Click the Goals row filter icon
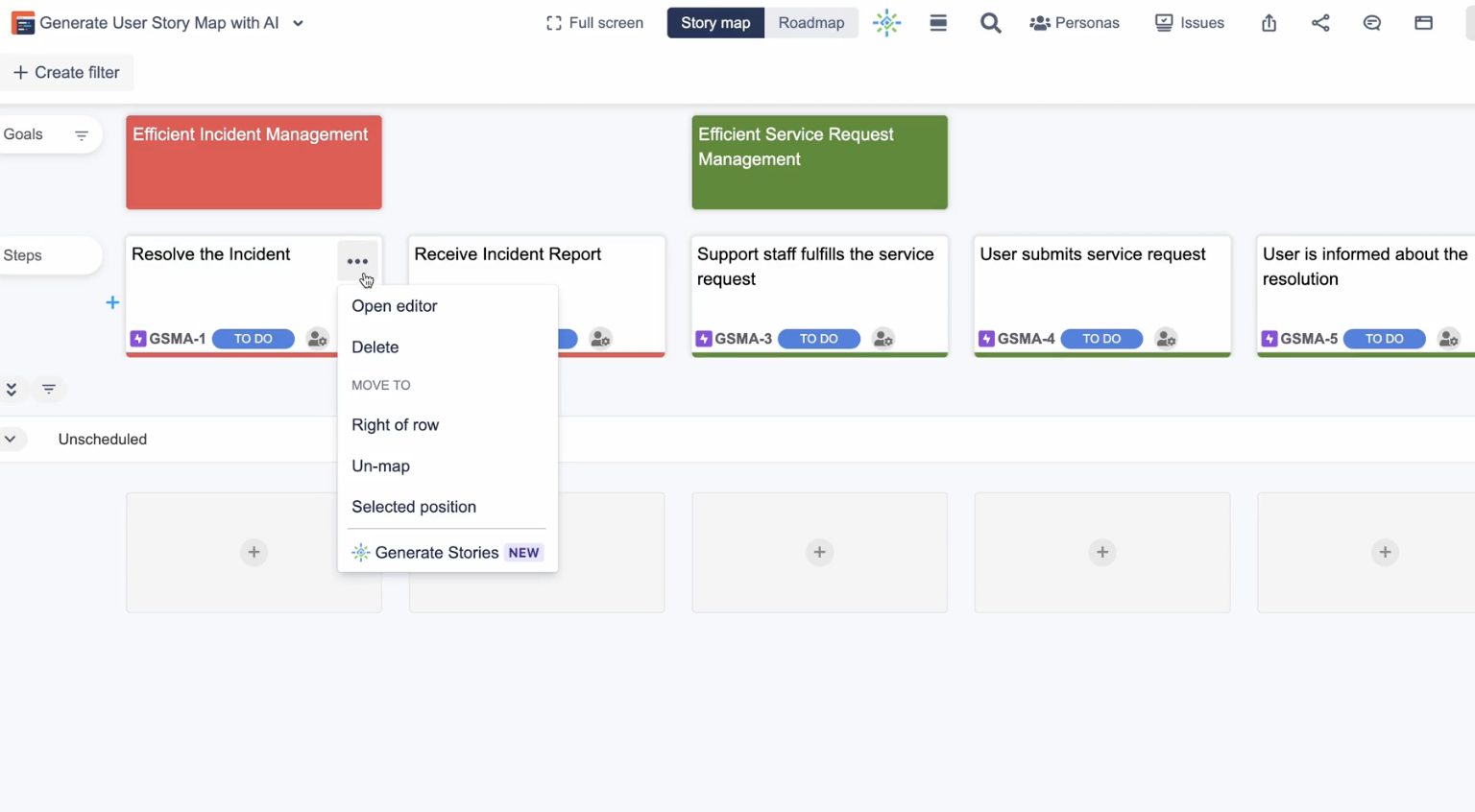Screen dimensions: 1475x812 tap(82, 135)
